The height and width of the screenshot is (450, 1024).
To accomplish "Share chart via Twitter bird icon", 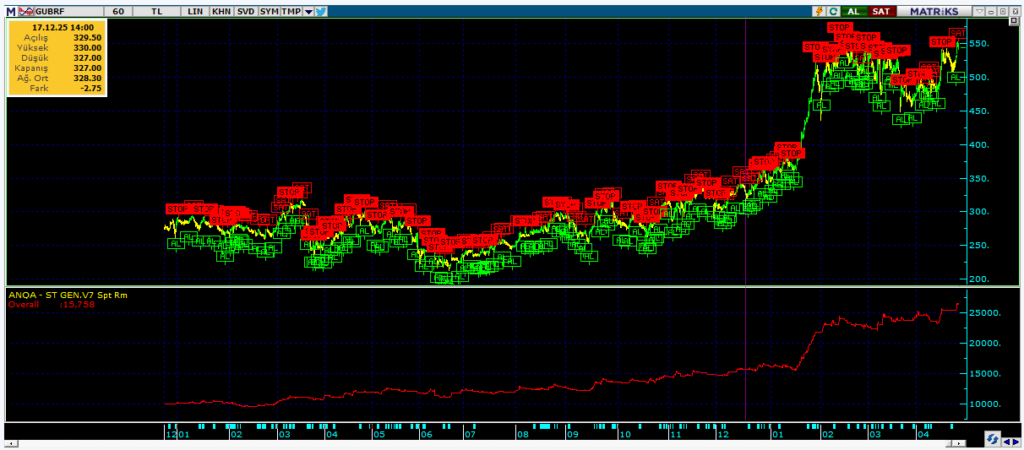I will tap(321, 12).
